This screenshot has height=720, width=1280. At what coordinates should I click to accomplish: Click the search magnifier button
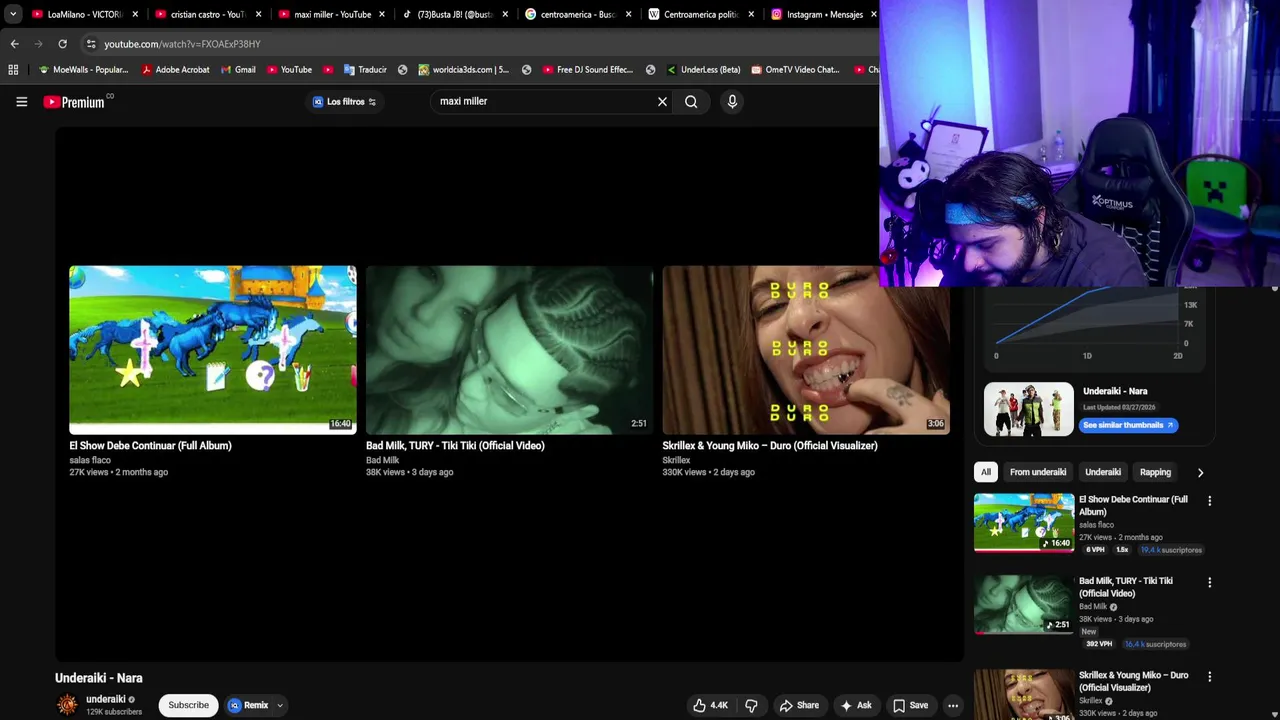pos(691,101)
